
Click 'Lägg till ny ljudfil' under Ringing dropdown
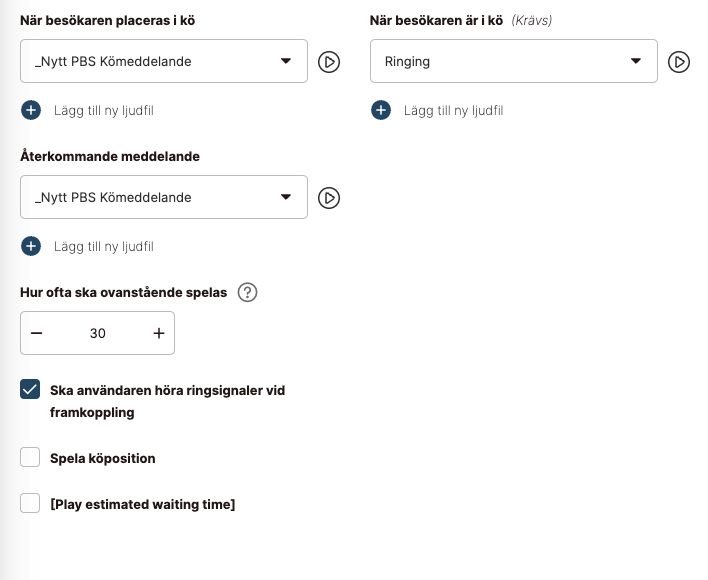[x=453, y=110]
